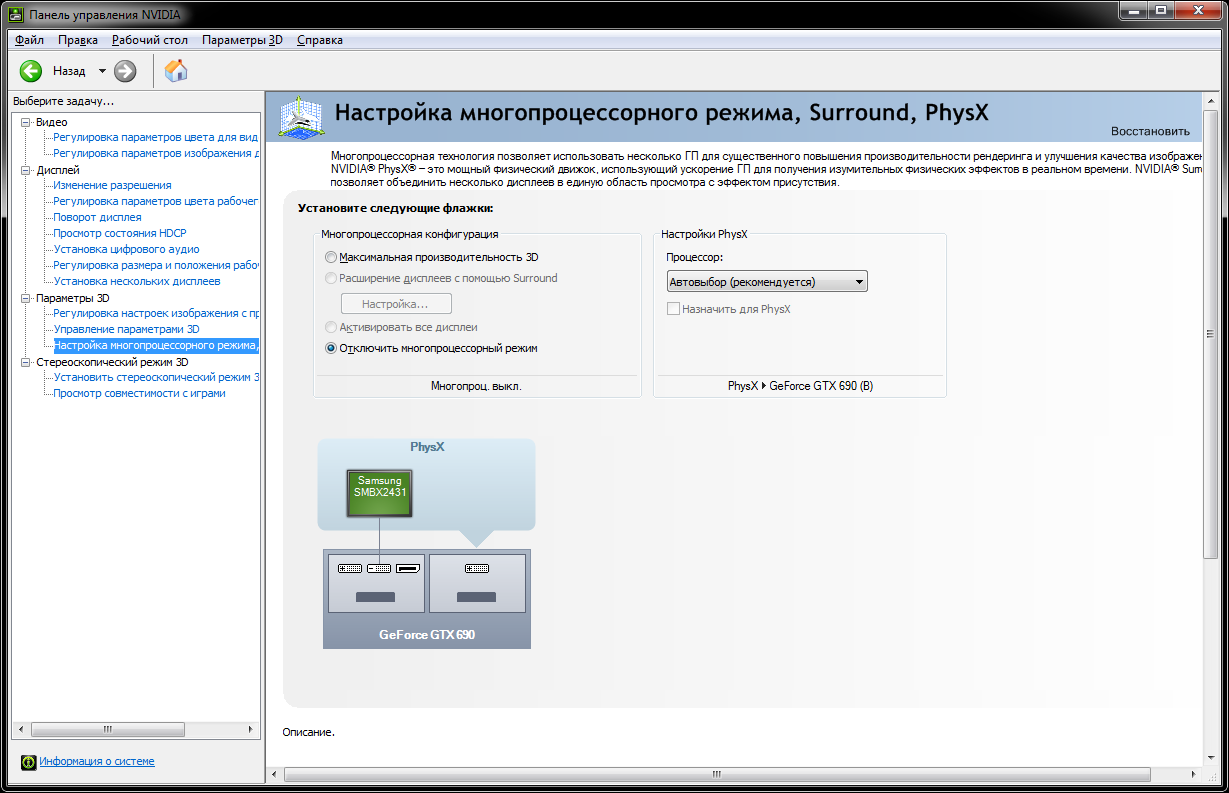Open the Back history dropdown arrow
Screen dimensions: 1229x793
[102, 71]
